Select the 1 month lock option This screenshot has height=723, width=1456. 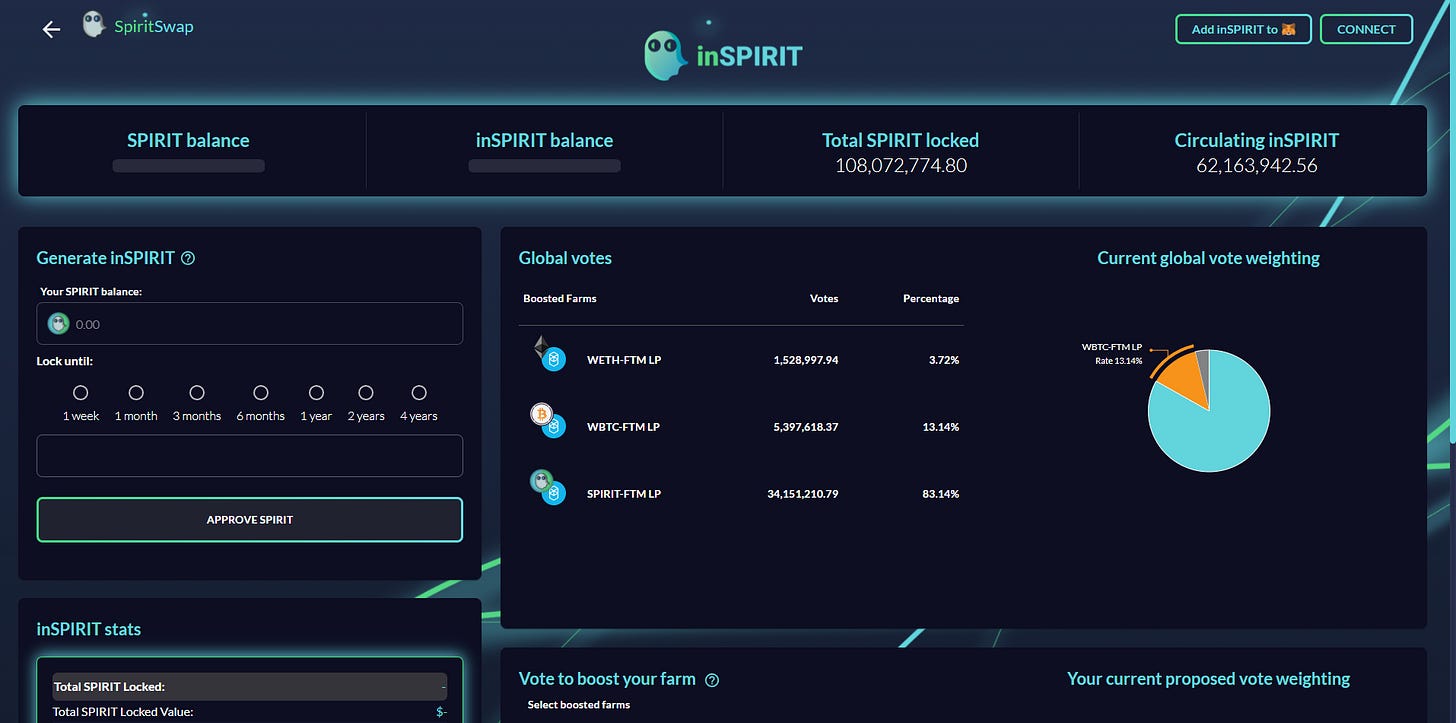pos(136,393)
